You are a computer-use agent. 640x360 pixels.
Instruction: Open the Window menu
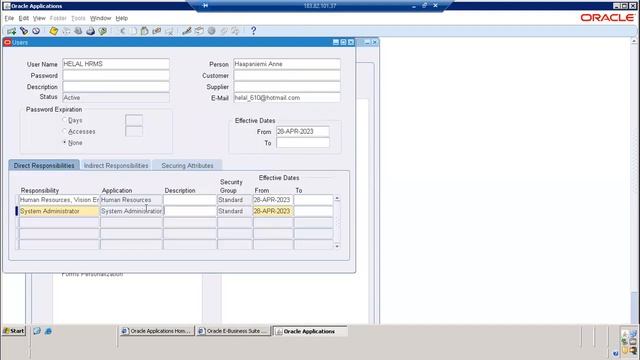[100, 18]
